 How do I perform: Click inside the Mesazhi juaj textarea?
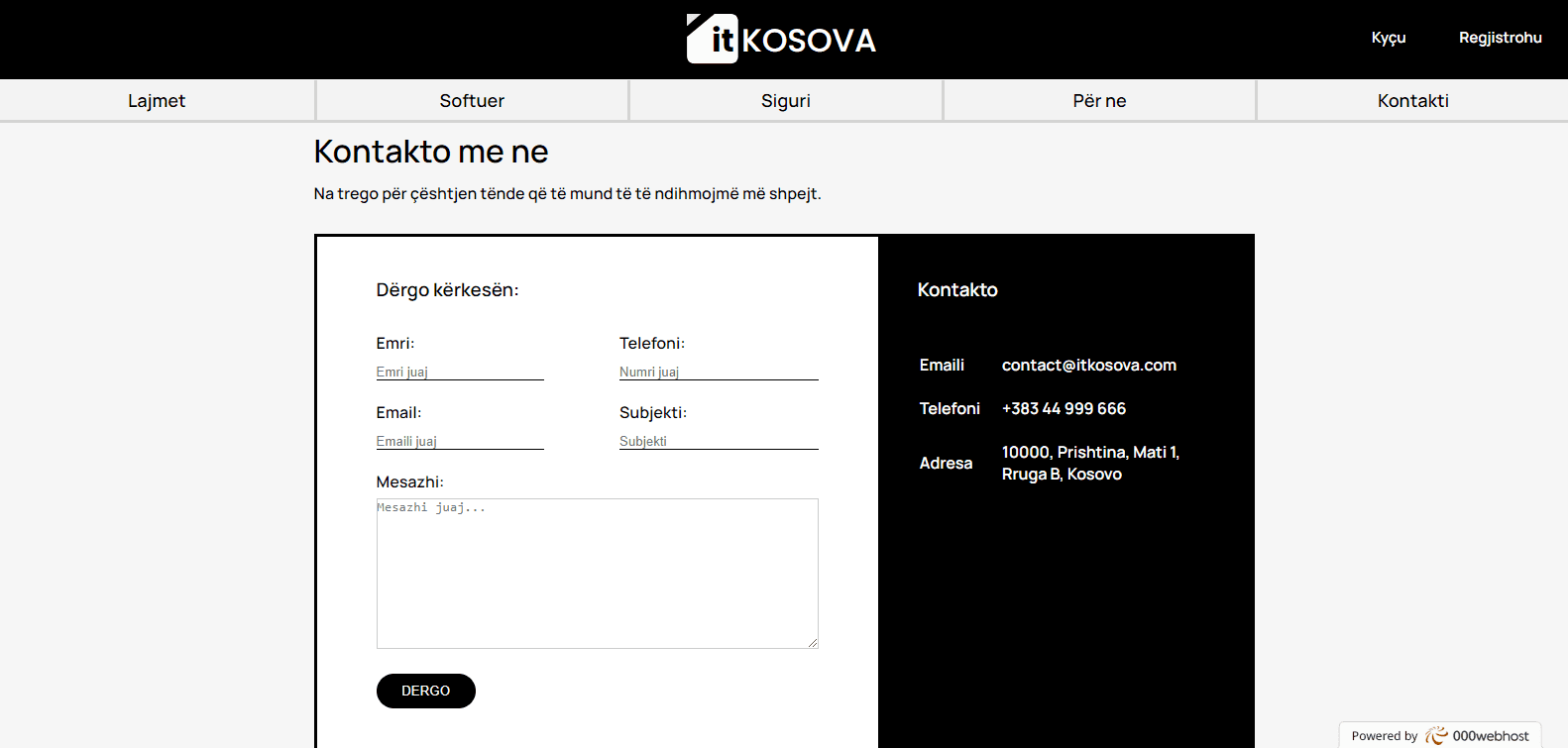click(597, 574)
